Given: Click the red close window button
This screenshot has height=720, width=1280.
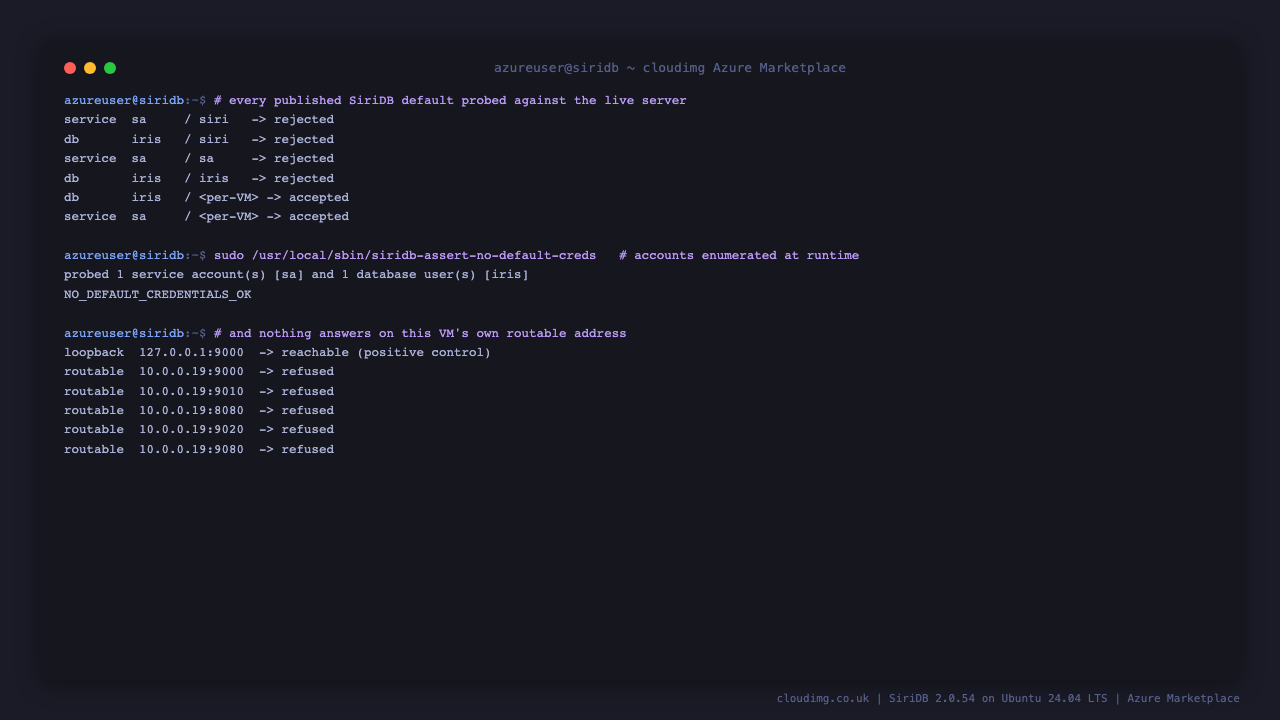Looking at the screenshot, I should [x=70, y=68].
